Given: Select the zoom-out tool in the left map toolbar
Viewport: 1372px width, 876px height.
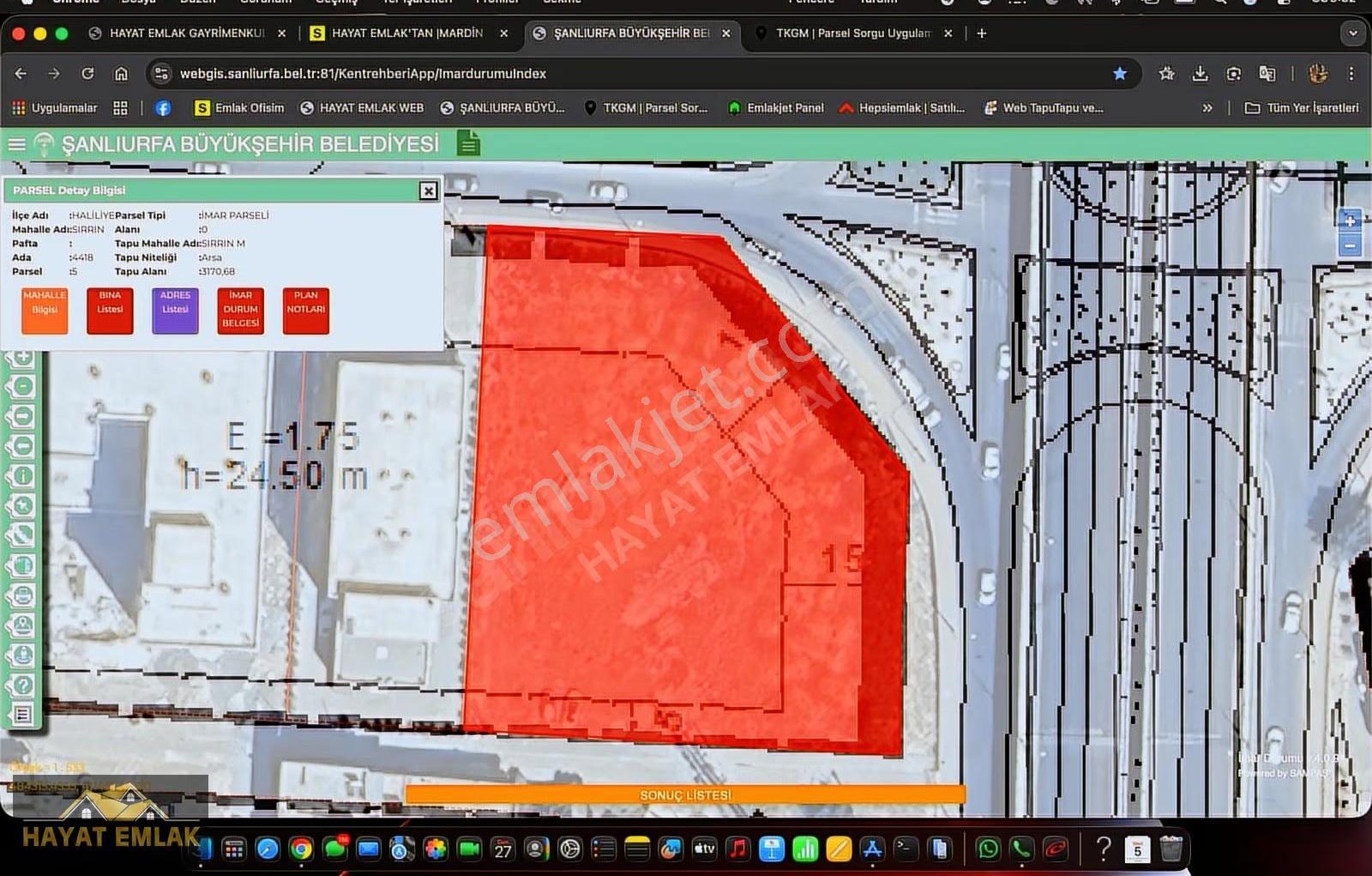Looking at the screenshot, I should point(23,386).
